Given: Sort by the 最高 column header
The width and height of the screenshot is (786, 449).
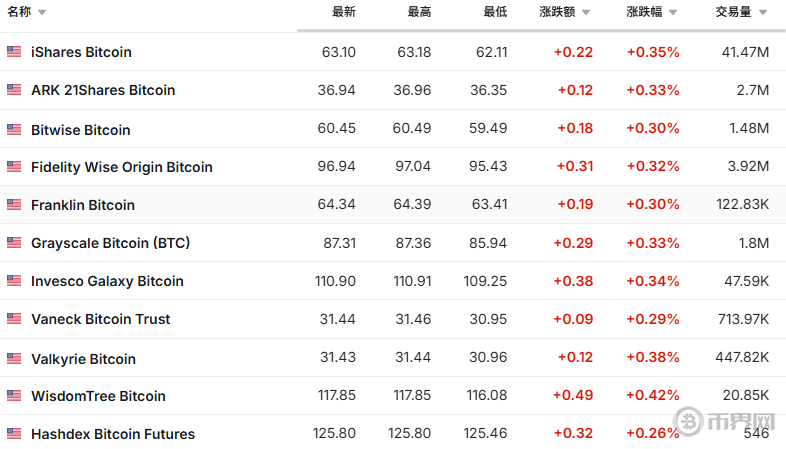Looking at the screenshot, I should click(419, 12).
